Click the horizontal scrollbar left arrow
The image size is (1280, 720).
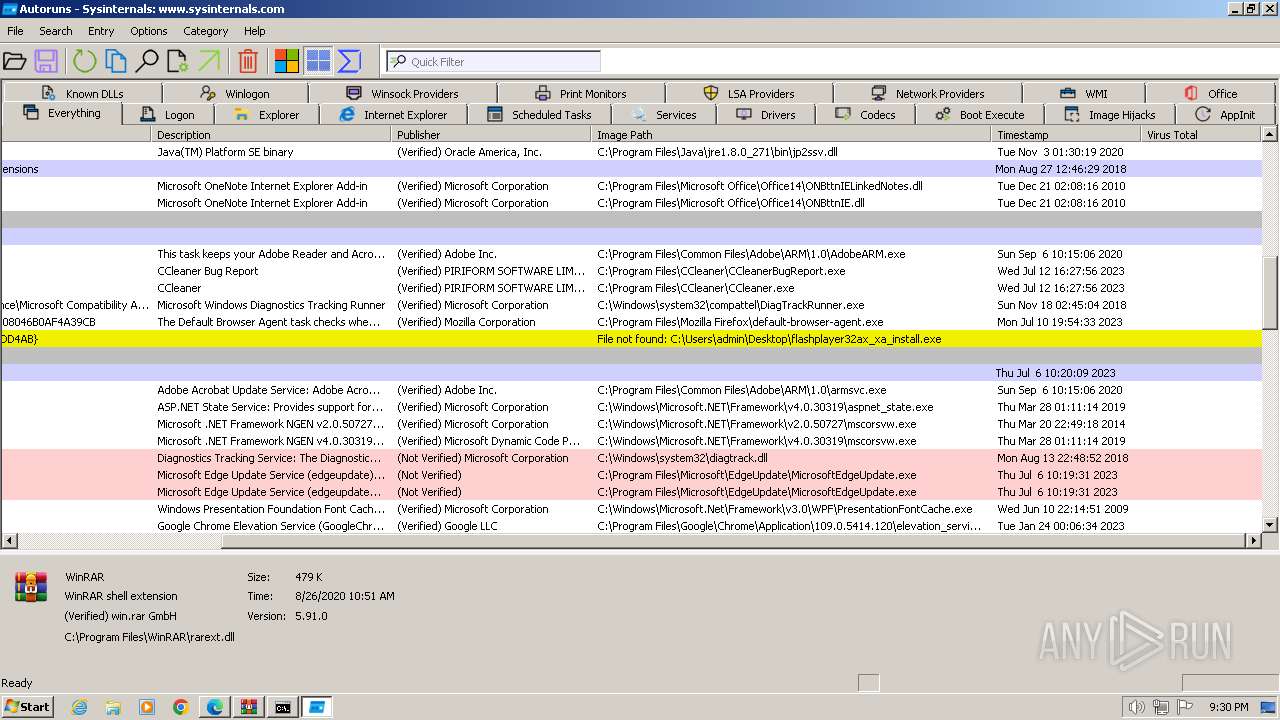point(8,540)
